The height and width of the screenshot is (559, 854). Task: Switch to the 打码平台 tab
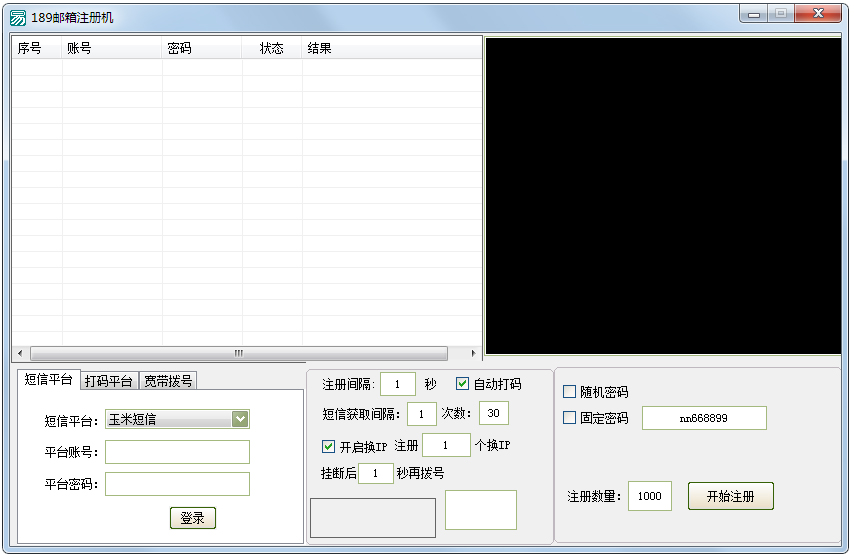pos(109,381)
